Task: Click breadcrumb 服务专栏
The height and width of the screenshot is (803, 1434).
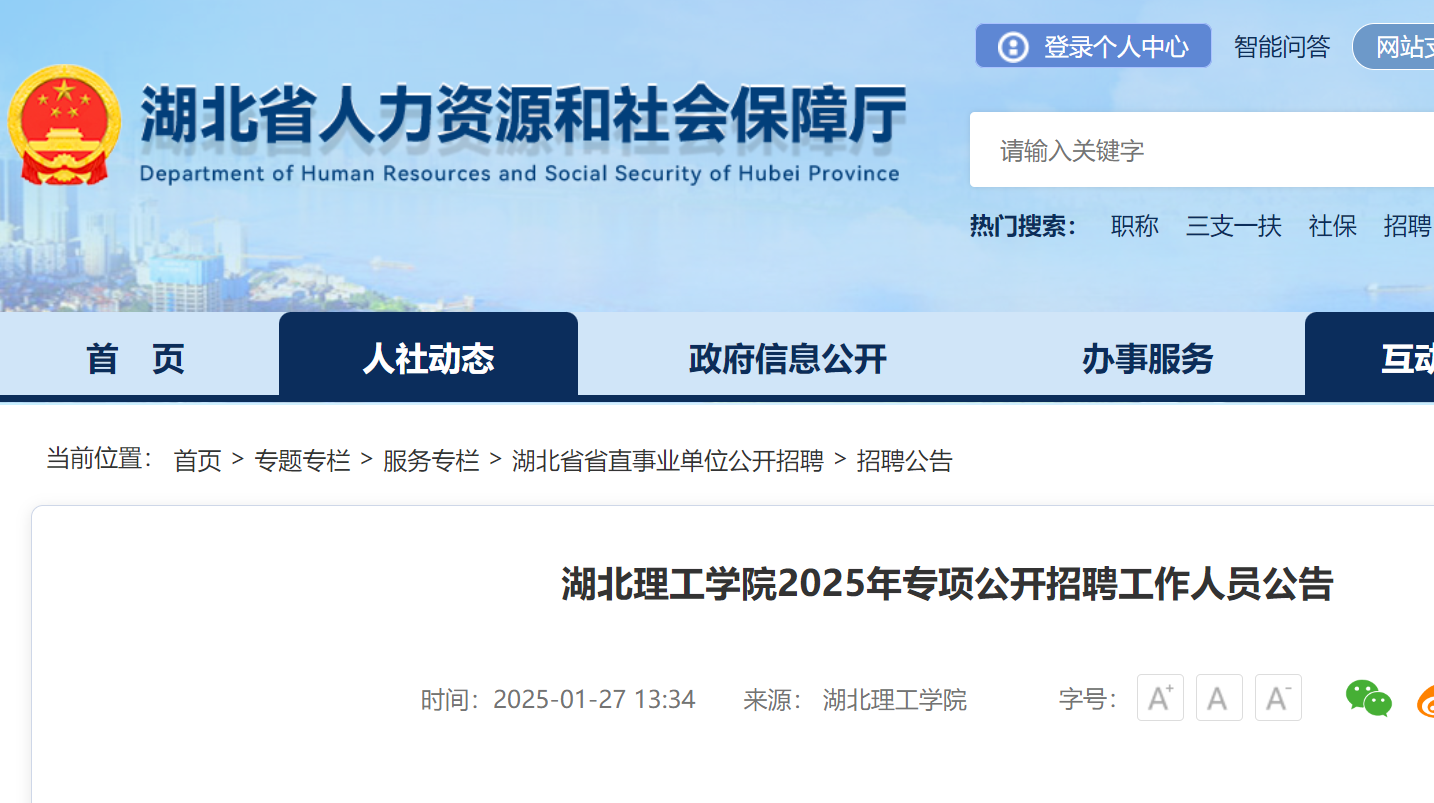Action: 431,460
